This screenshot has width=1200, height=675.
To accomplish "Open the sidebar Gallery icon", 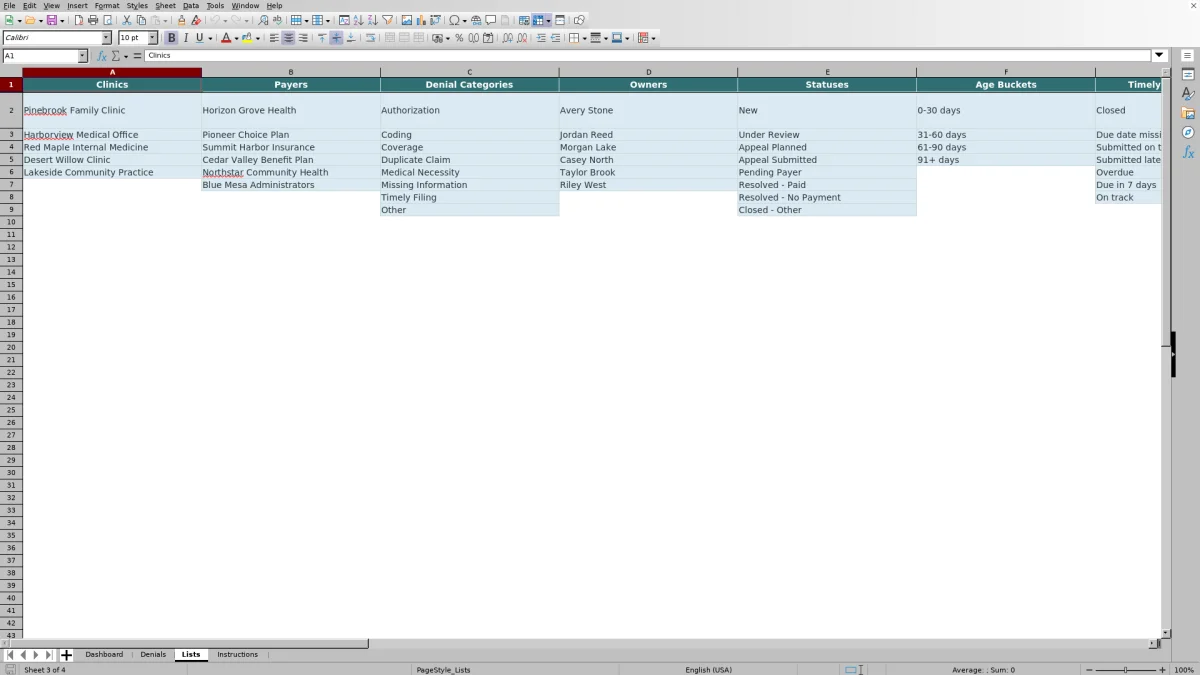I will pos(1188,113).
